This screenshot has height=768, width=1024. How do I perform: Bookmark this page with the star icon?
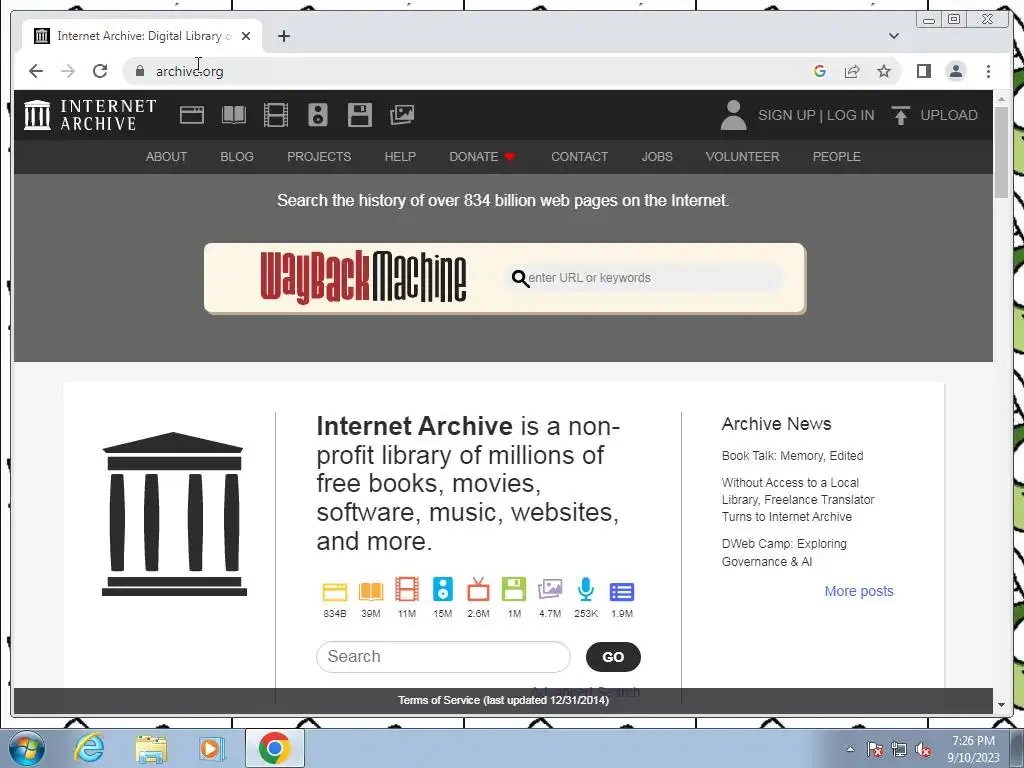(884, 71)
